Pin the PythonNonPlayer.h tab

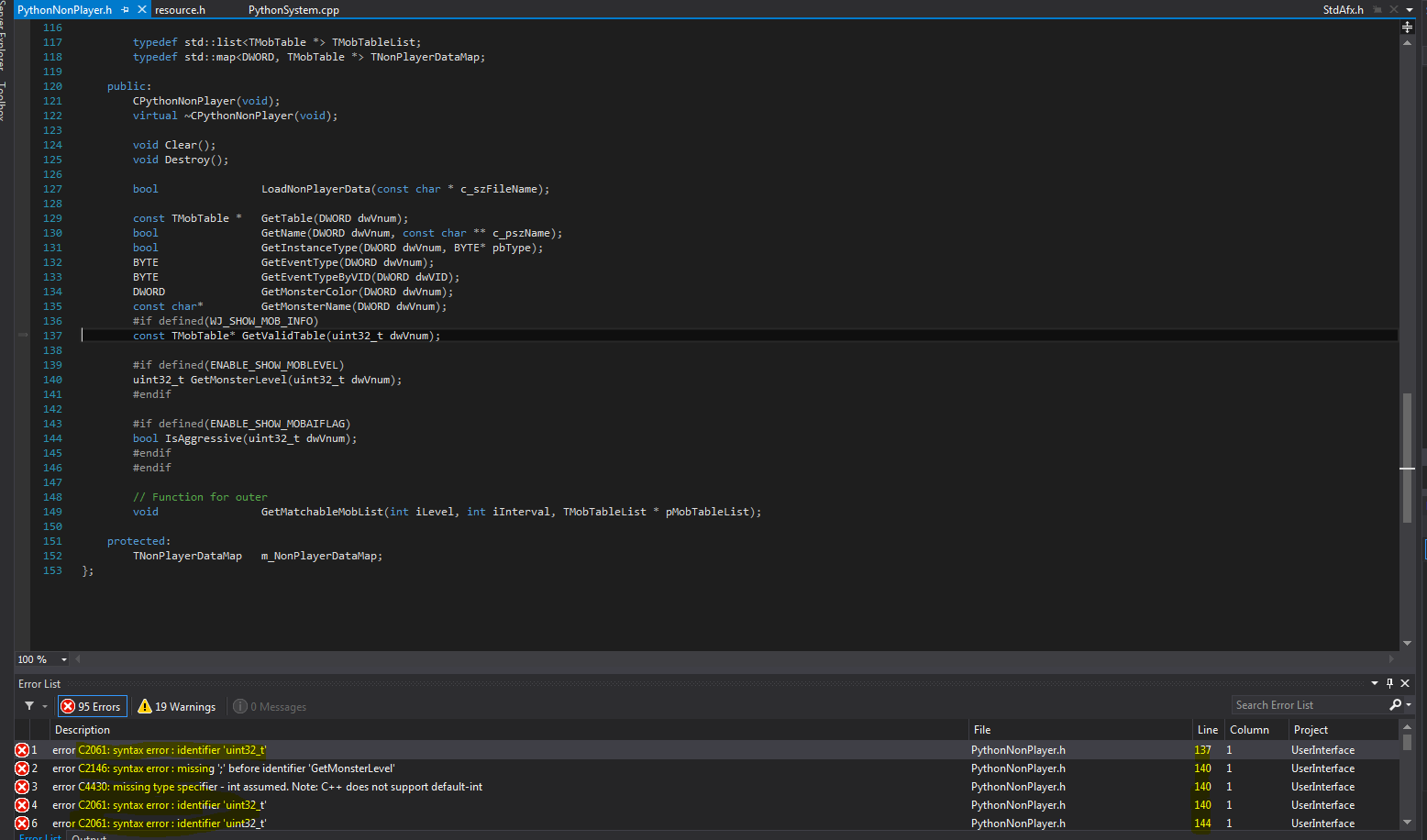click(x=126, y=10)
